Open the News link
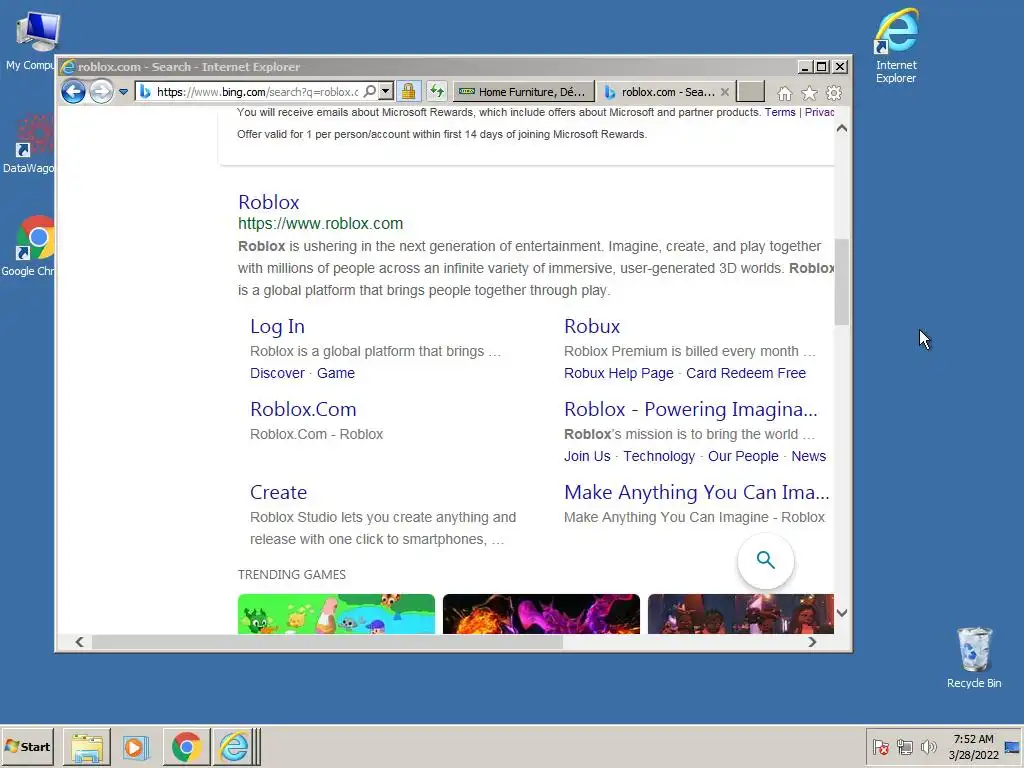This screenshot has height=768, width=1024. tap(808, 456)
